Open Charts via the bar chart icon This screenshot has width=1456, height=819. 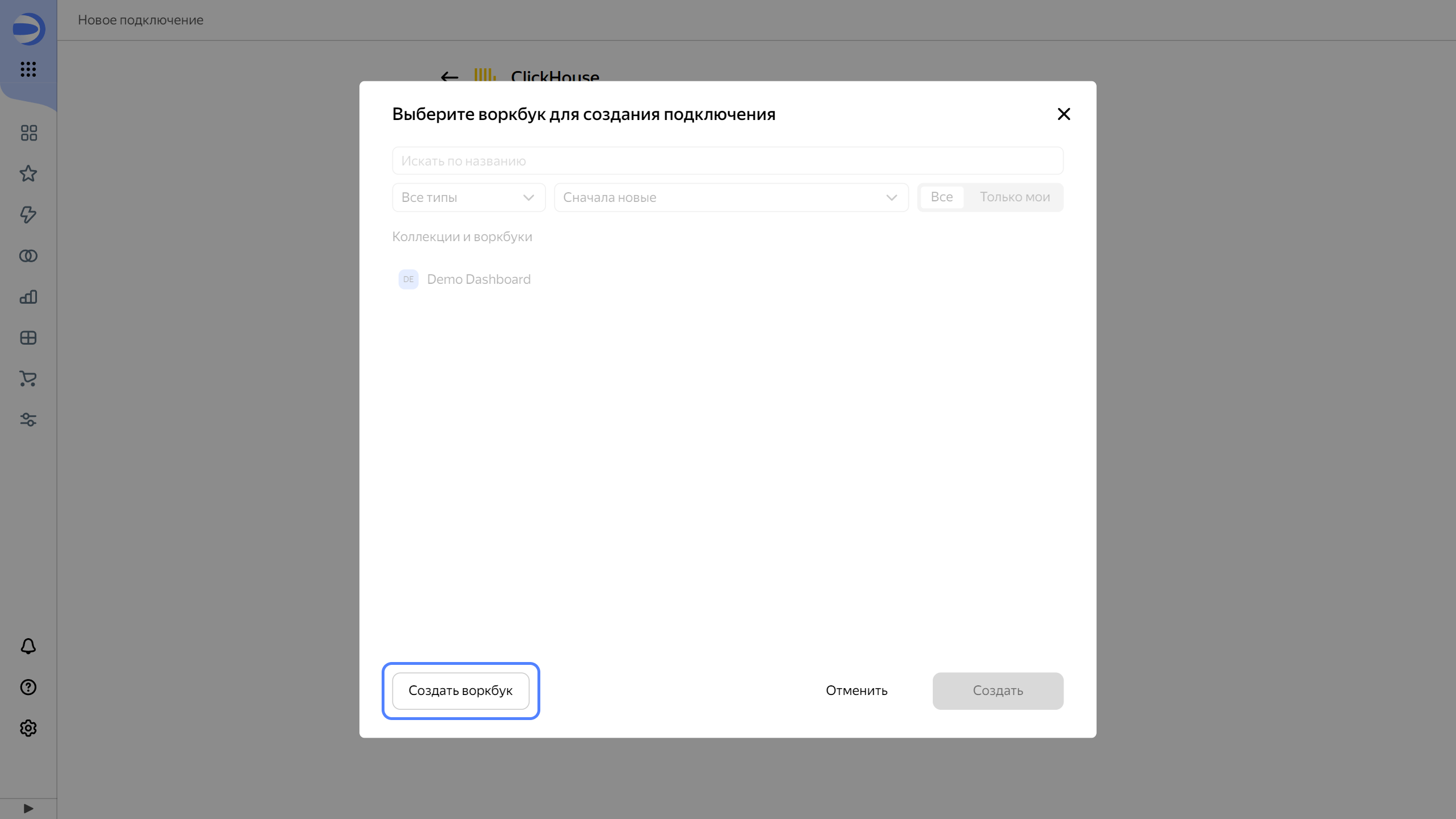(28, 296)
